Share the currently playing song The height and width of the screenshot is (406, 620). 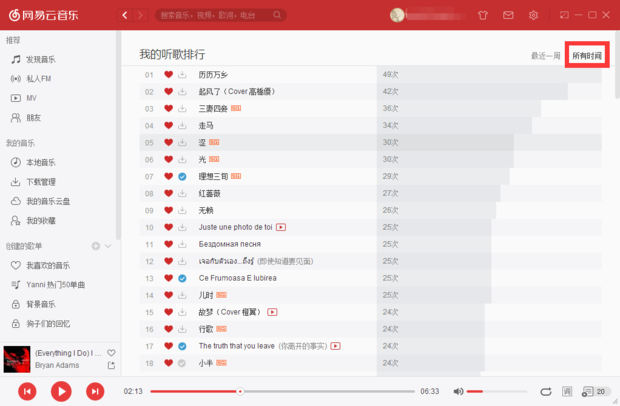point(111,366)
